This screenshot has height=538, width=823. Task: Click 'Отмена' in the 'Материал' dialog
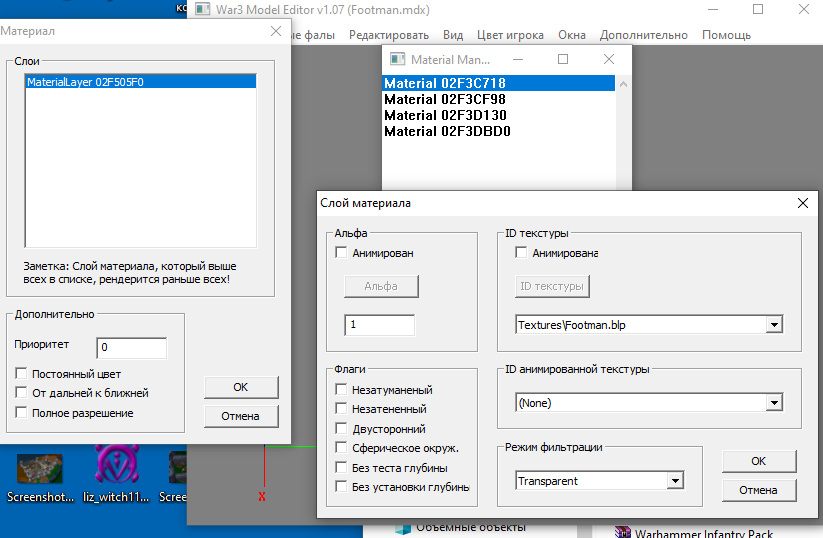(x=241, y=416)
